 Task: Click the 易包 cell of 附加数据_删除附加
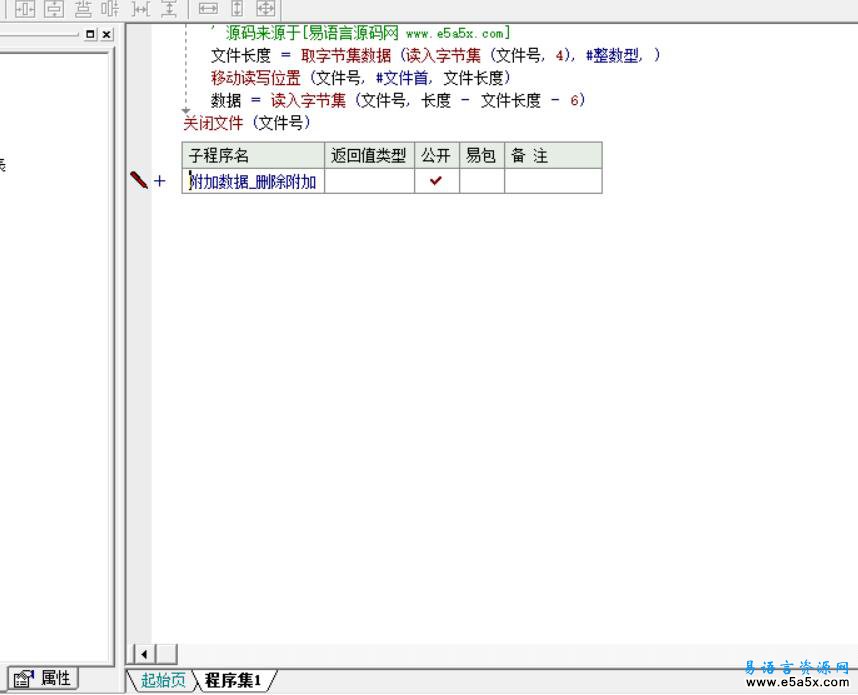point(482,181)
